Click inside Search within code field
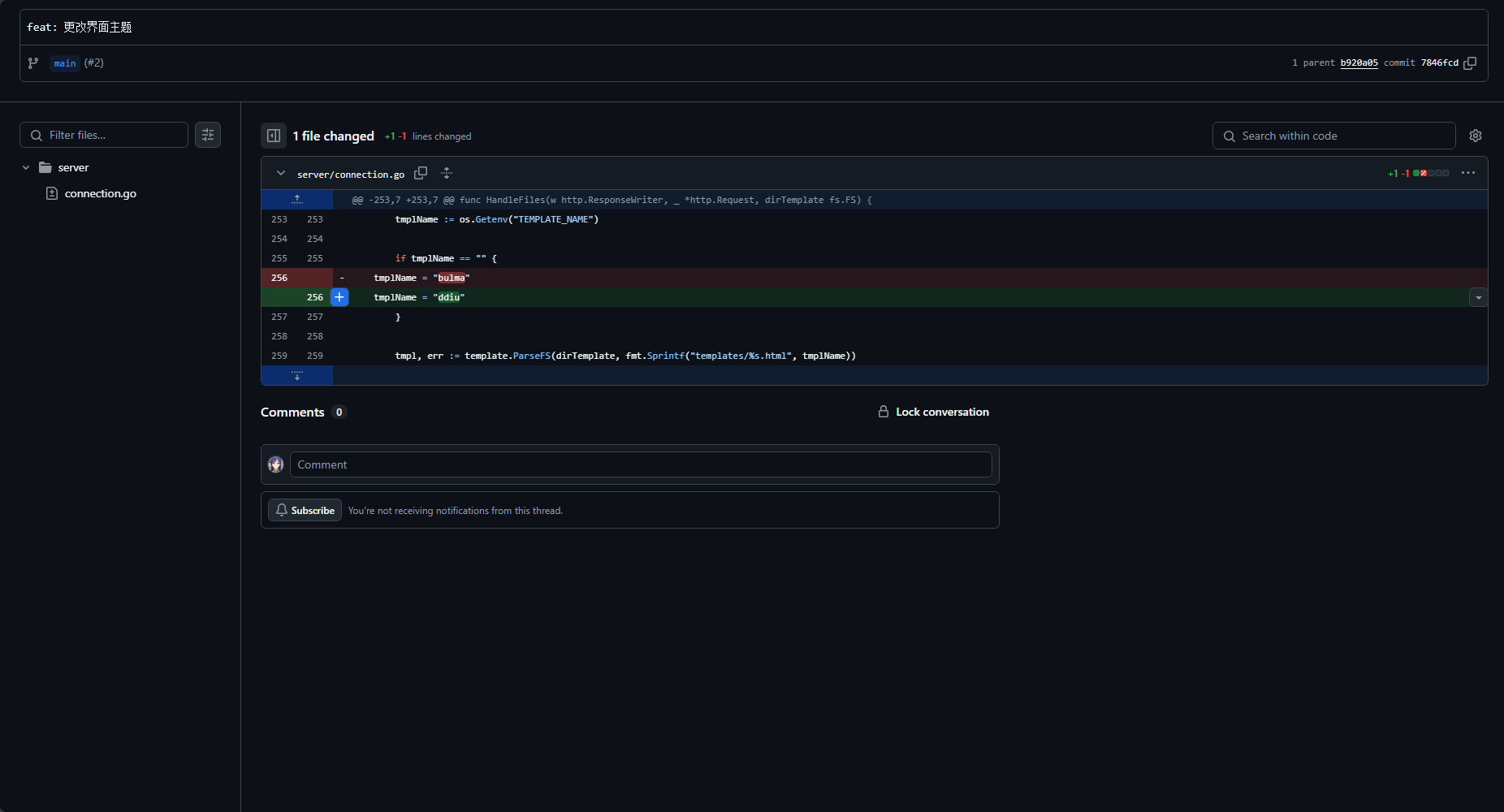1504x812 pixels. click(x=1333, y=136)
